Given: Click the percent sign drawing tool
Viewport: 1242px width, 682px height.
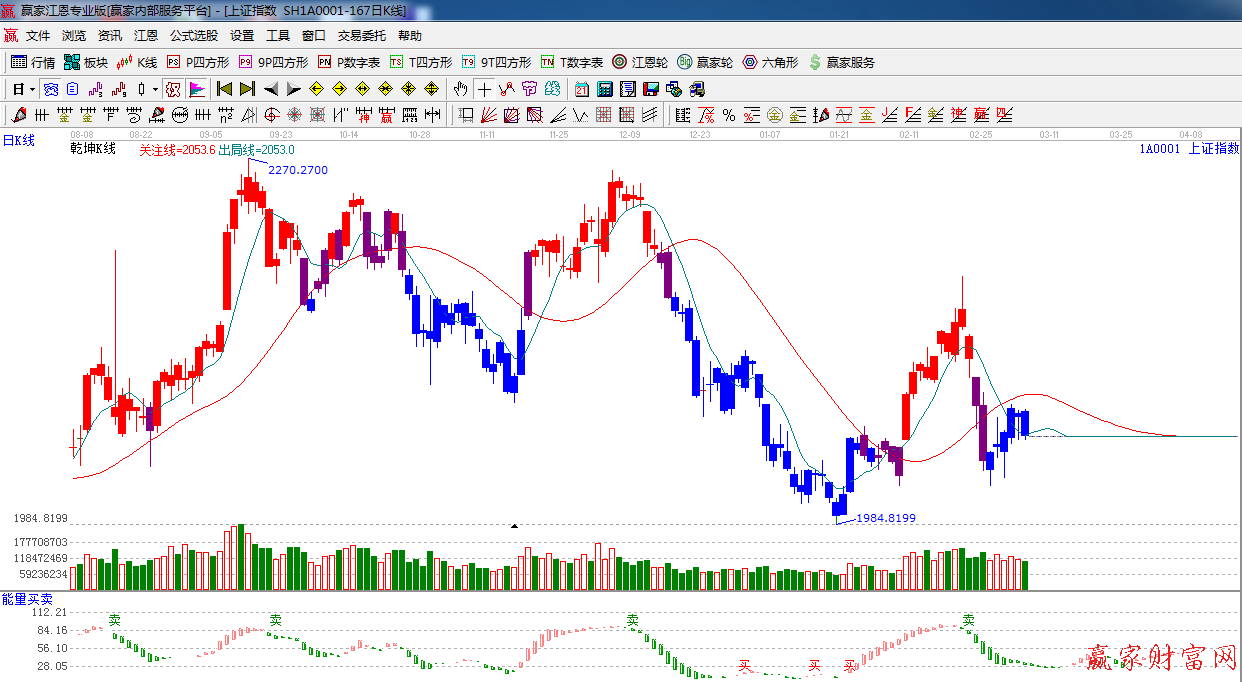Looking at the screenshot, I should click(x=728, y=115).
